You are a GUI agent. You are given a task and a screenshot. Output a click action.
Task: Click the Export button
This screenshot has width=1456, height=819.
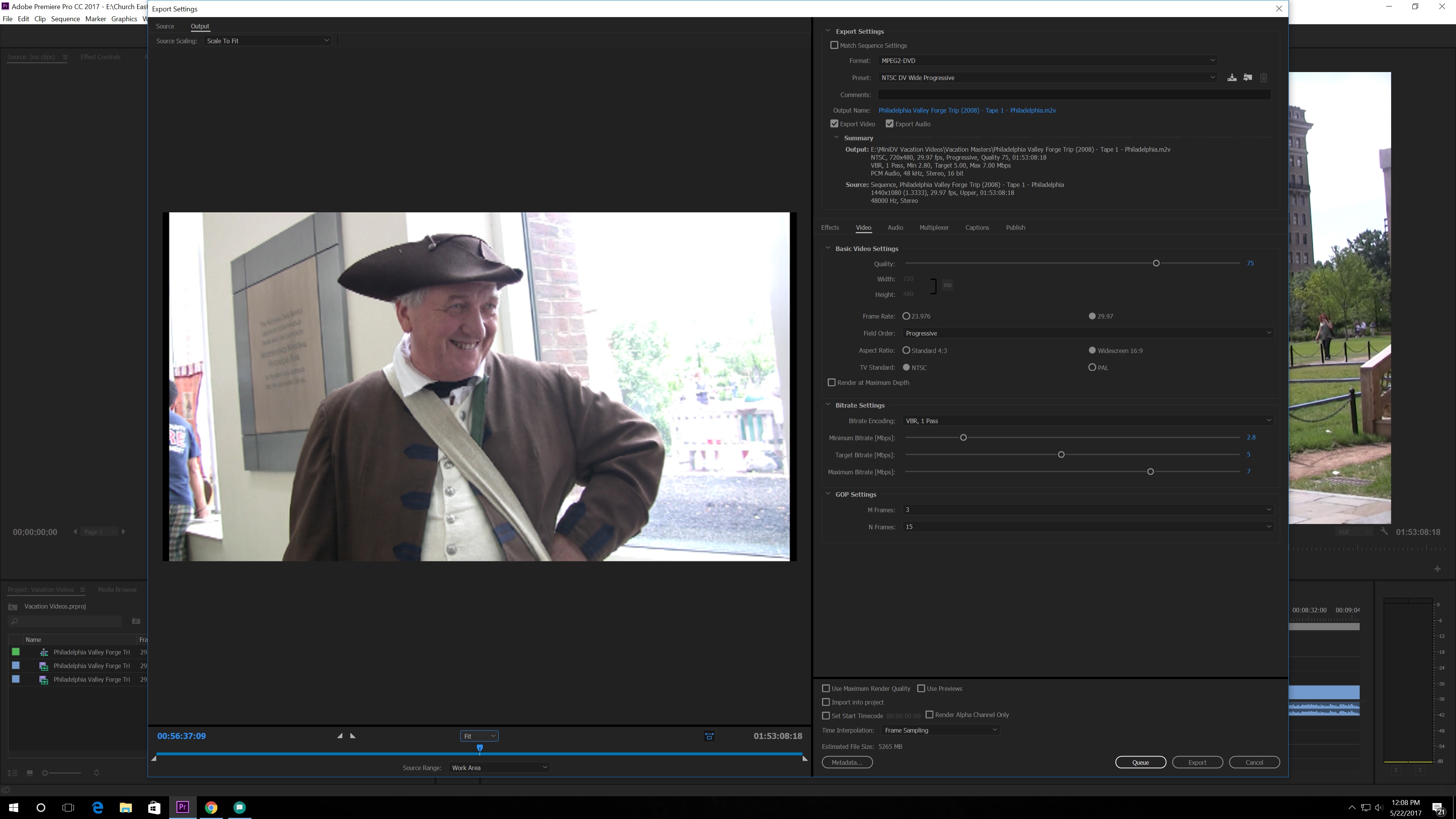point(1197,763)
